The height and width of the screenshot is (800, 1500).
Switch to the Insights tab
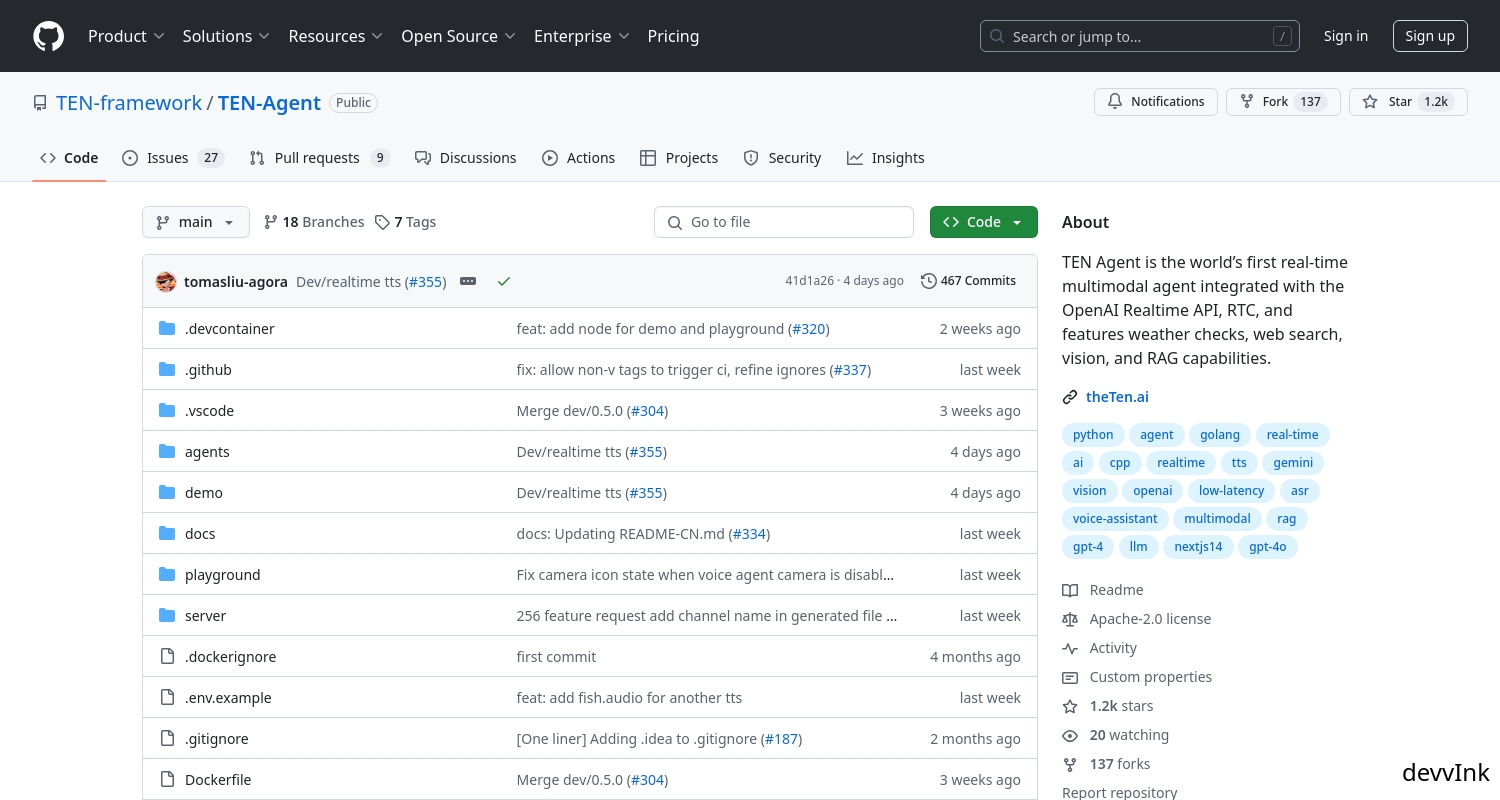point(886,158)
